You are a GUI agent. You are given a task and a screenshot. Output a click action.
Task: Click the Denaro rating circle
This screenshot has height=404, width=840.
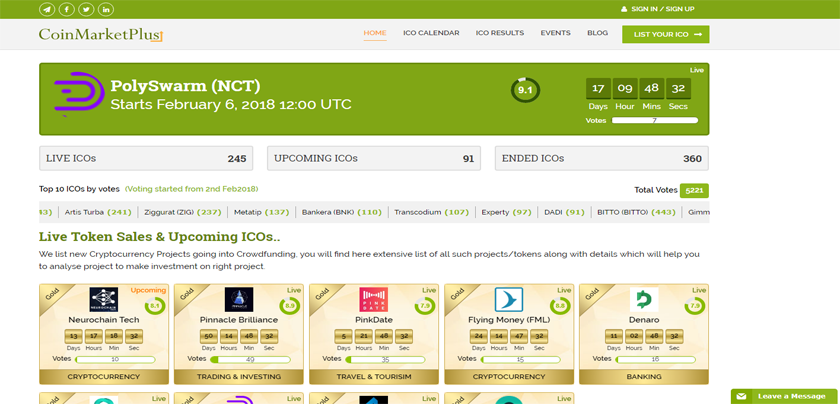point(695,306)
